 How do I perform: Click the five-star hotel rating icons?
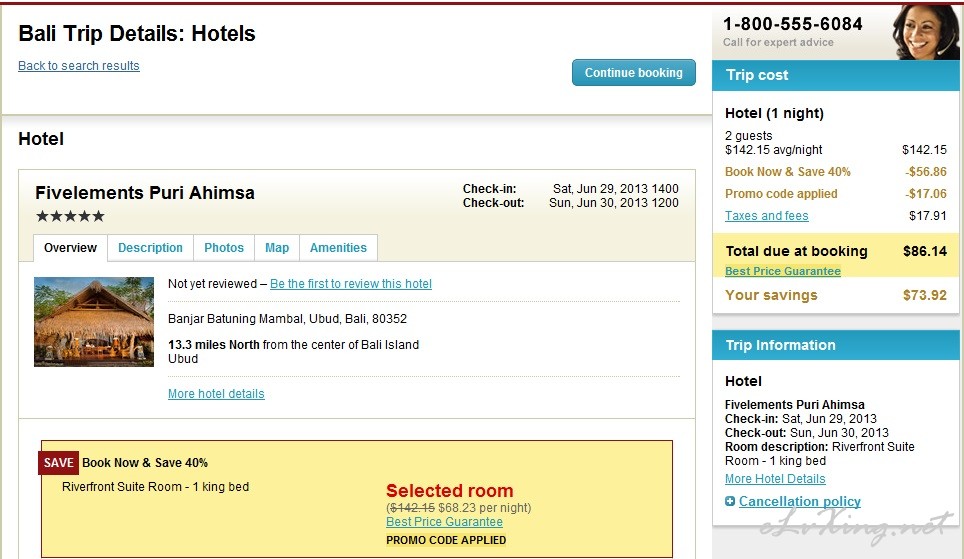coord(70,216)
